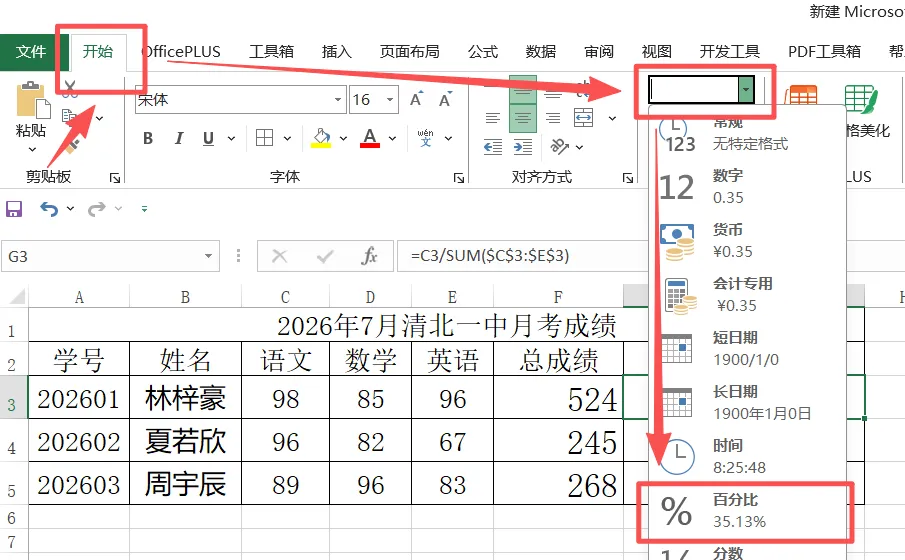The image size is (905, 560).
Task: Choose 货币 number format
Action: point(747,241)
